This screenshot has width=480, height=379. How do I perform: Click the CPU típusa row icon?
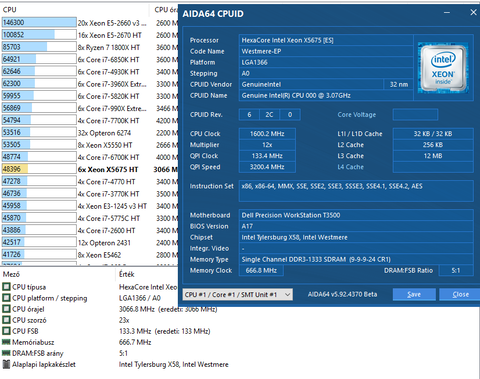6,287
